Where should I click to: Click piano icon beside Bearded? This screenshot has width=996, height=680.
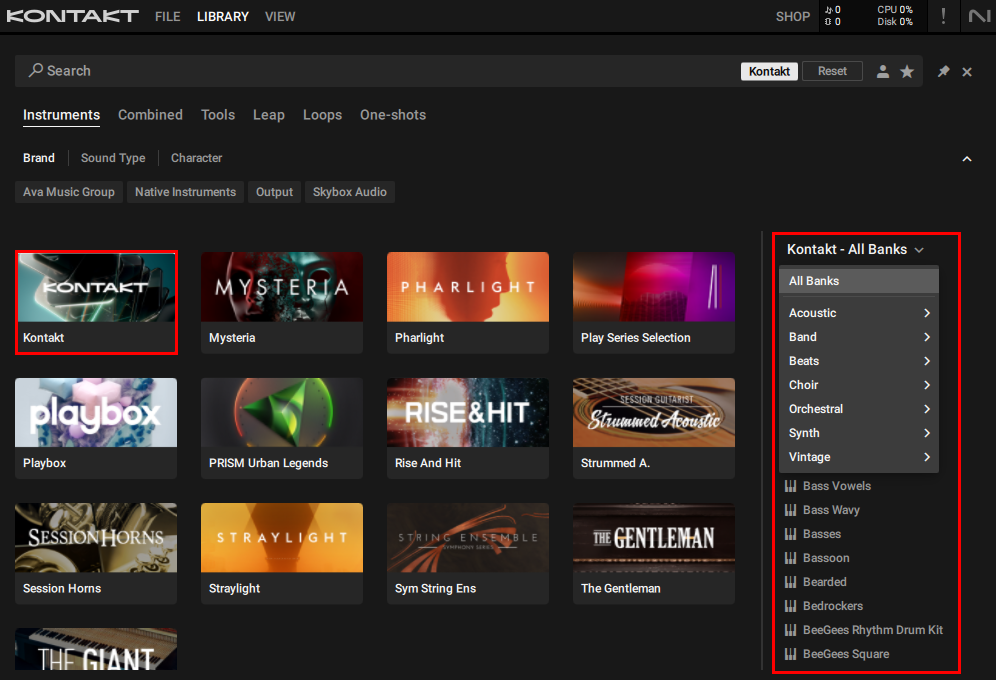[x=790, y=582]
